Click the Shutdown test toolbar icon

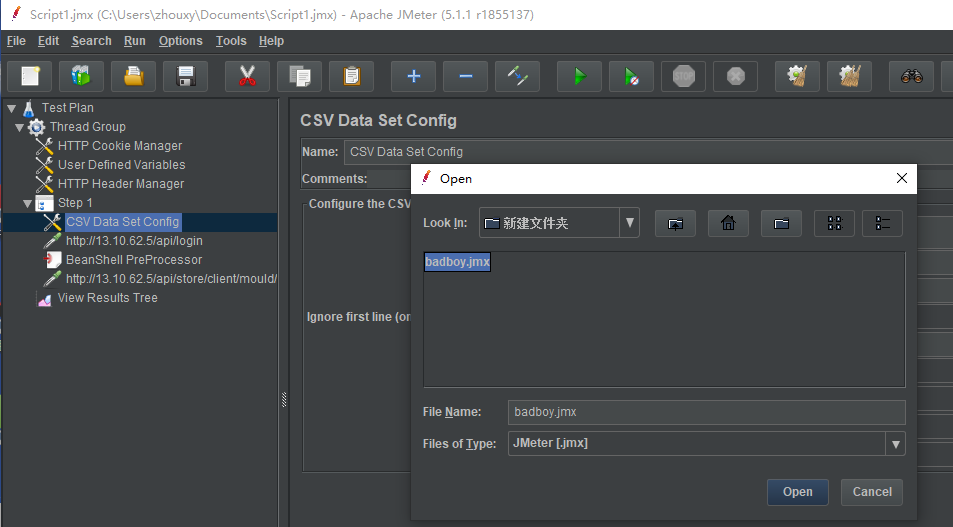click(x=735, y=77)
